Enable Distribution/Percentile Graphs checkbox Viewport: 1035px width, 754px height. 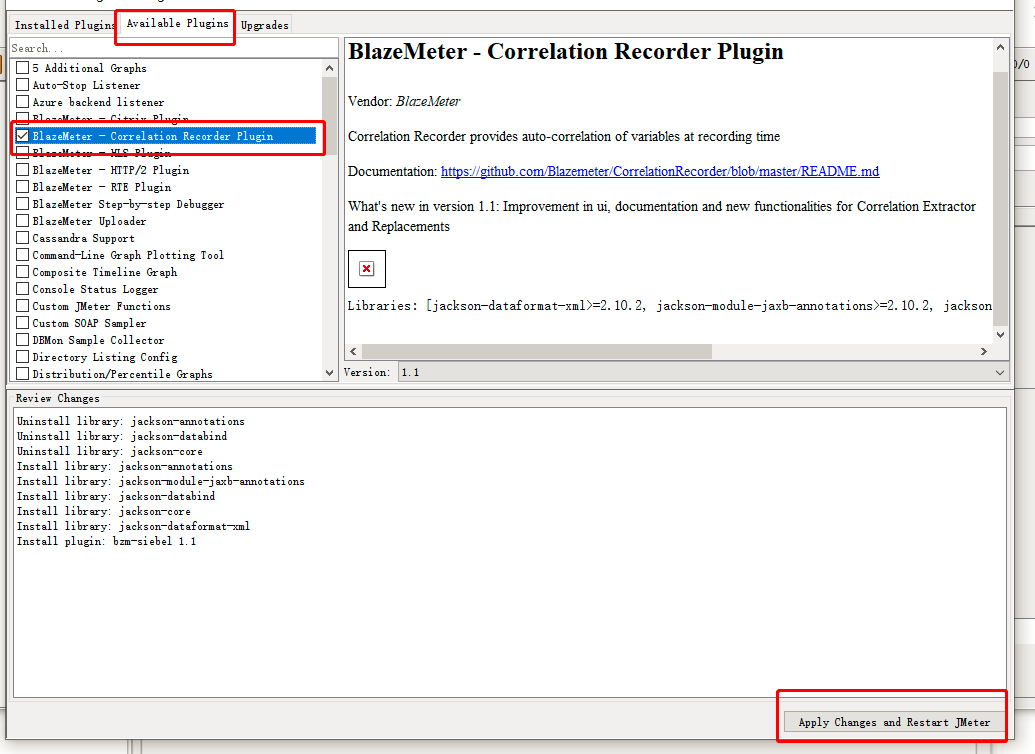22,374
